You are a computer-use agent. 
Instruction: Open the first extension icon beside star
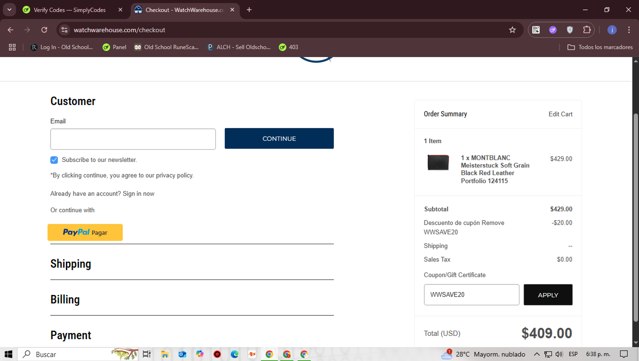tap(536, 30)
